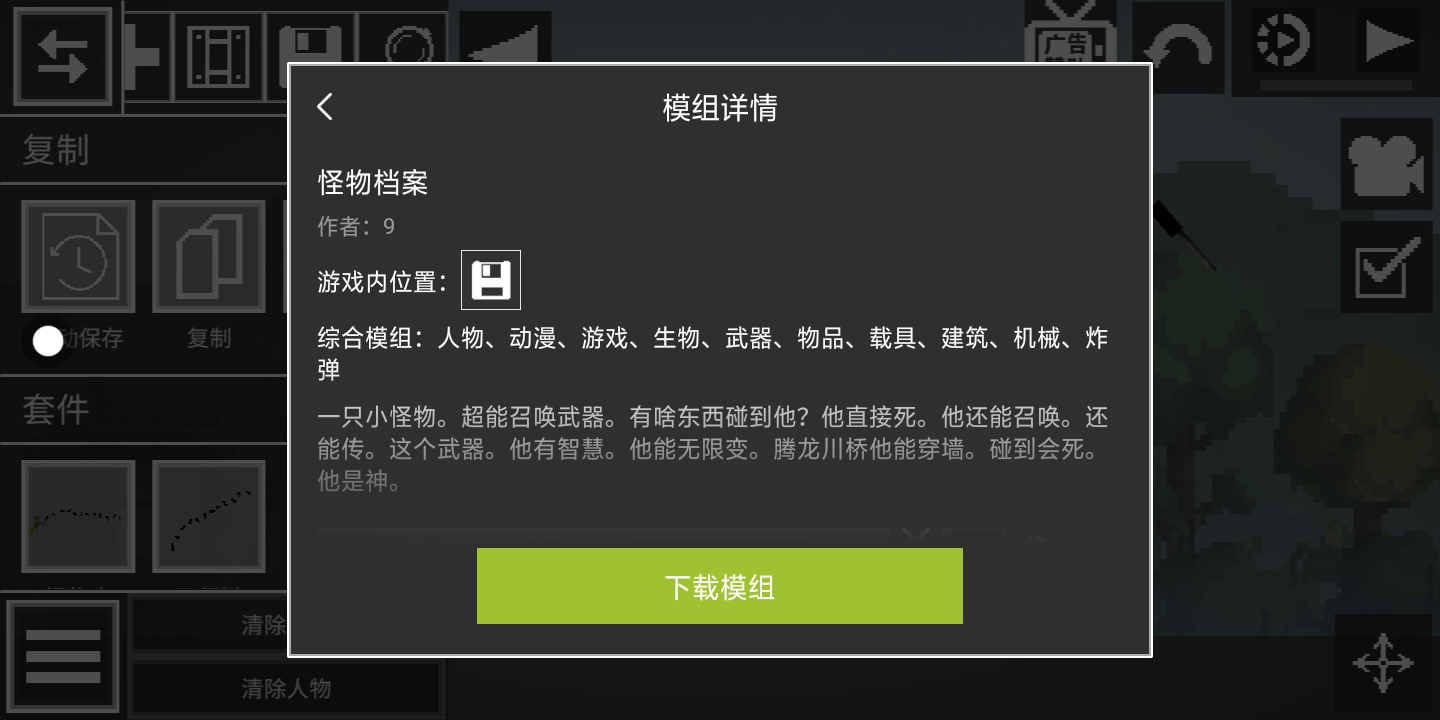This screenshot has height=720, width=1440.
Task: Tap the white circle toggle near 自动保存
Action: coord(48,340)
